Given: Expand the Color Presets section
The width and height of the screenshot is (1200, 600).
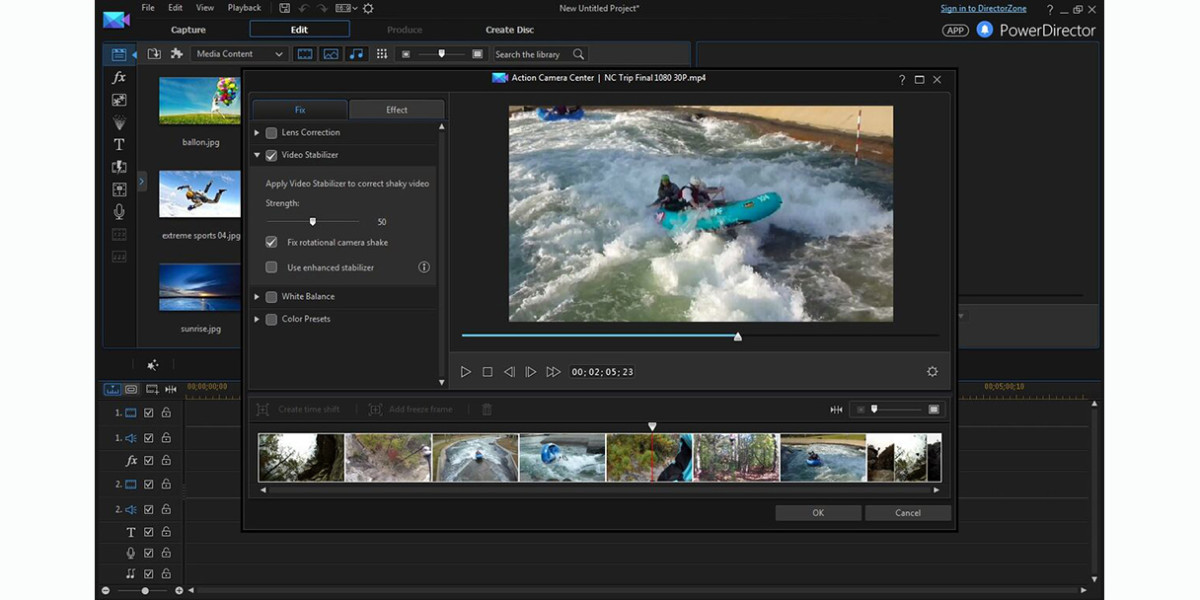Looking at the screenshot, I should [x=257, y=319].
